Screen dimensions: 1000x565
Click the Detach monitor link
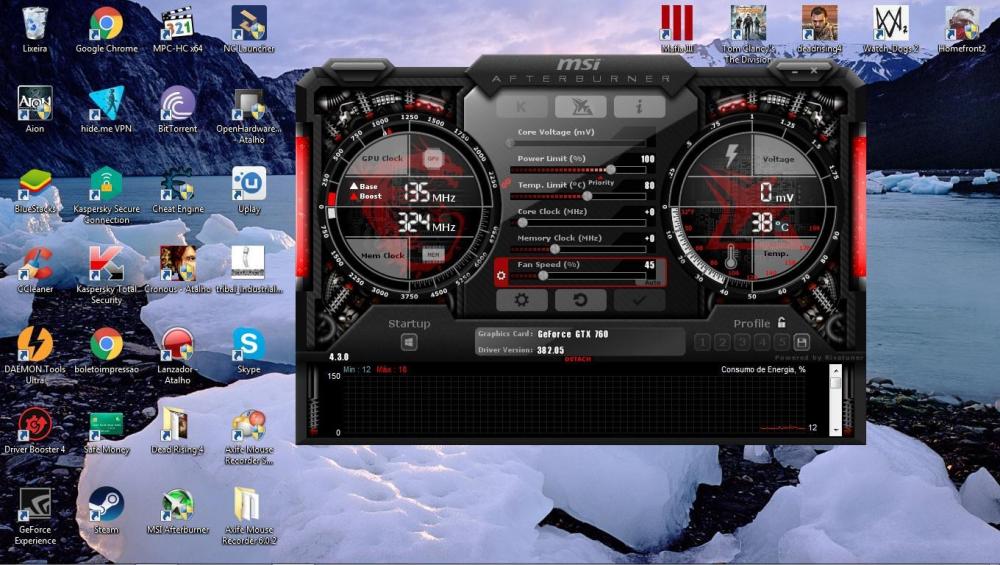coord(578,359)
